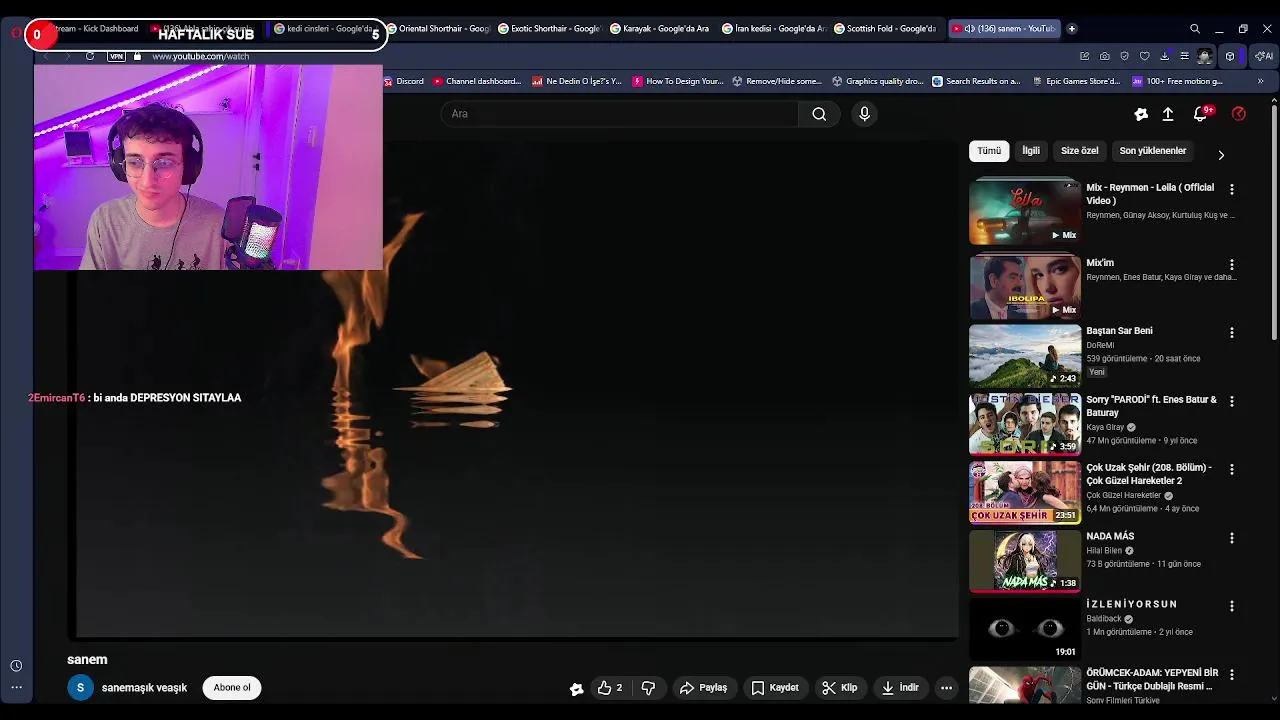
Task: Open Ne Dedin O İşe bookmark
Action: pyautogui.click(x=577, y=81)
